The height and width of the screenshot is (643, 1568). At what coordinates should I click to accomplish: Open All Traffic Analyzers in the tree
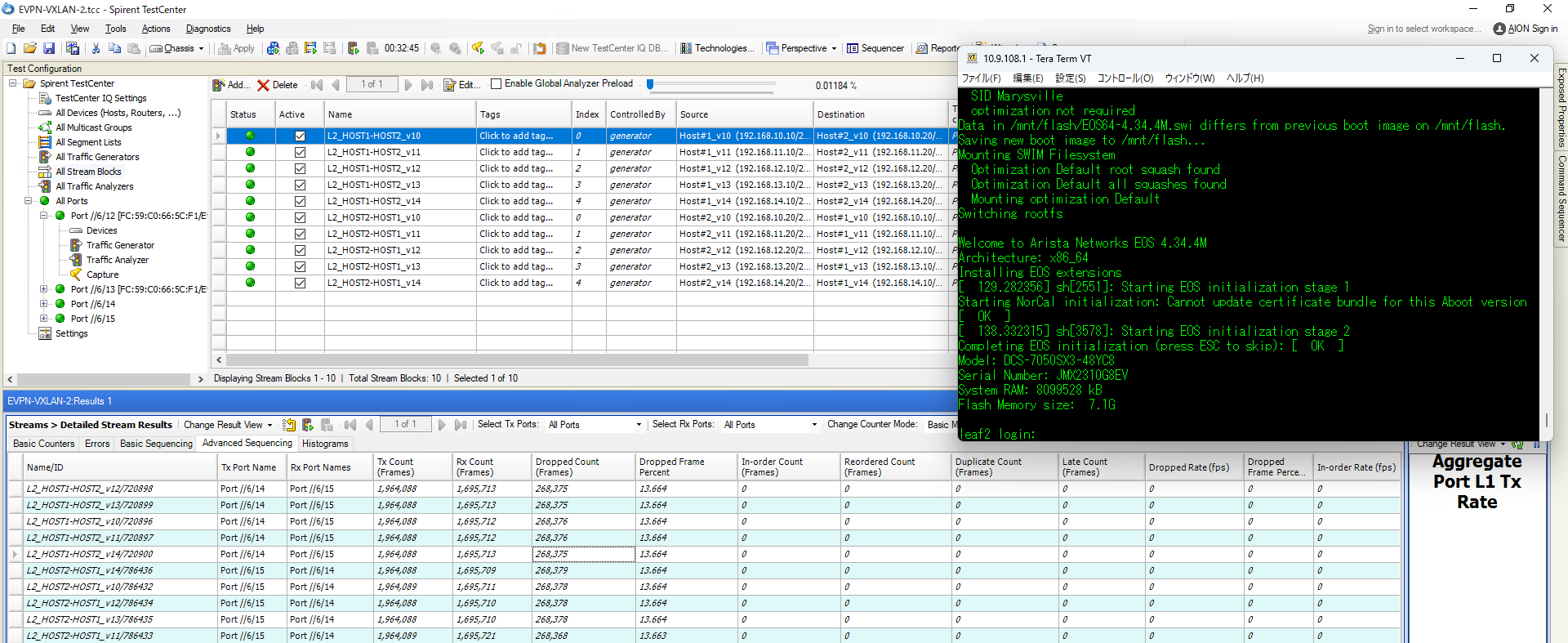tap(94, 186)
